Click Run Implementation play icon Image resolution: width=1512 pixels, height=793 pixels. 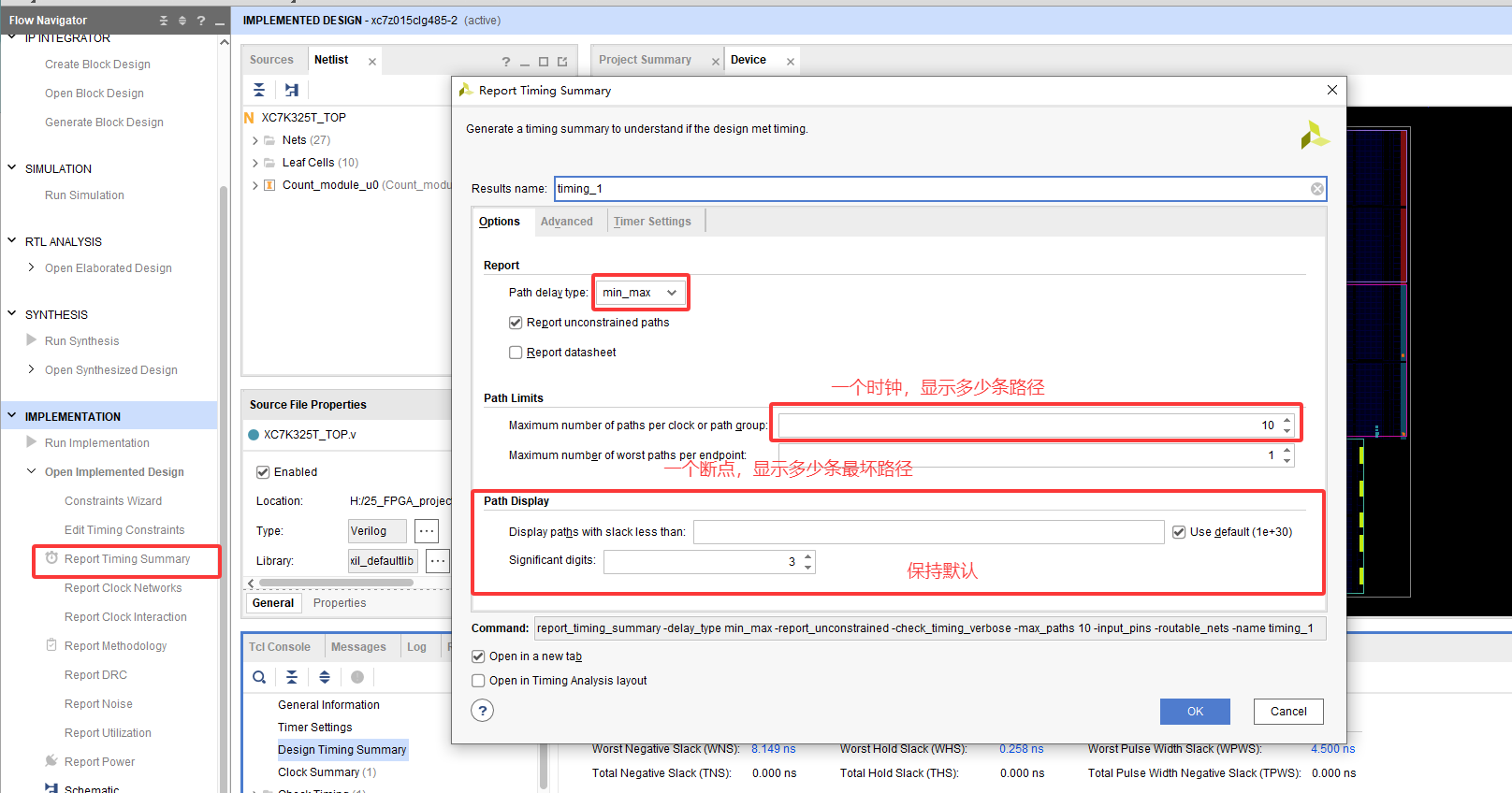tap(32, 442)
